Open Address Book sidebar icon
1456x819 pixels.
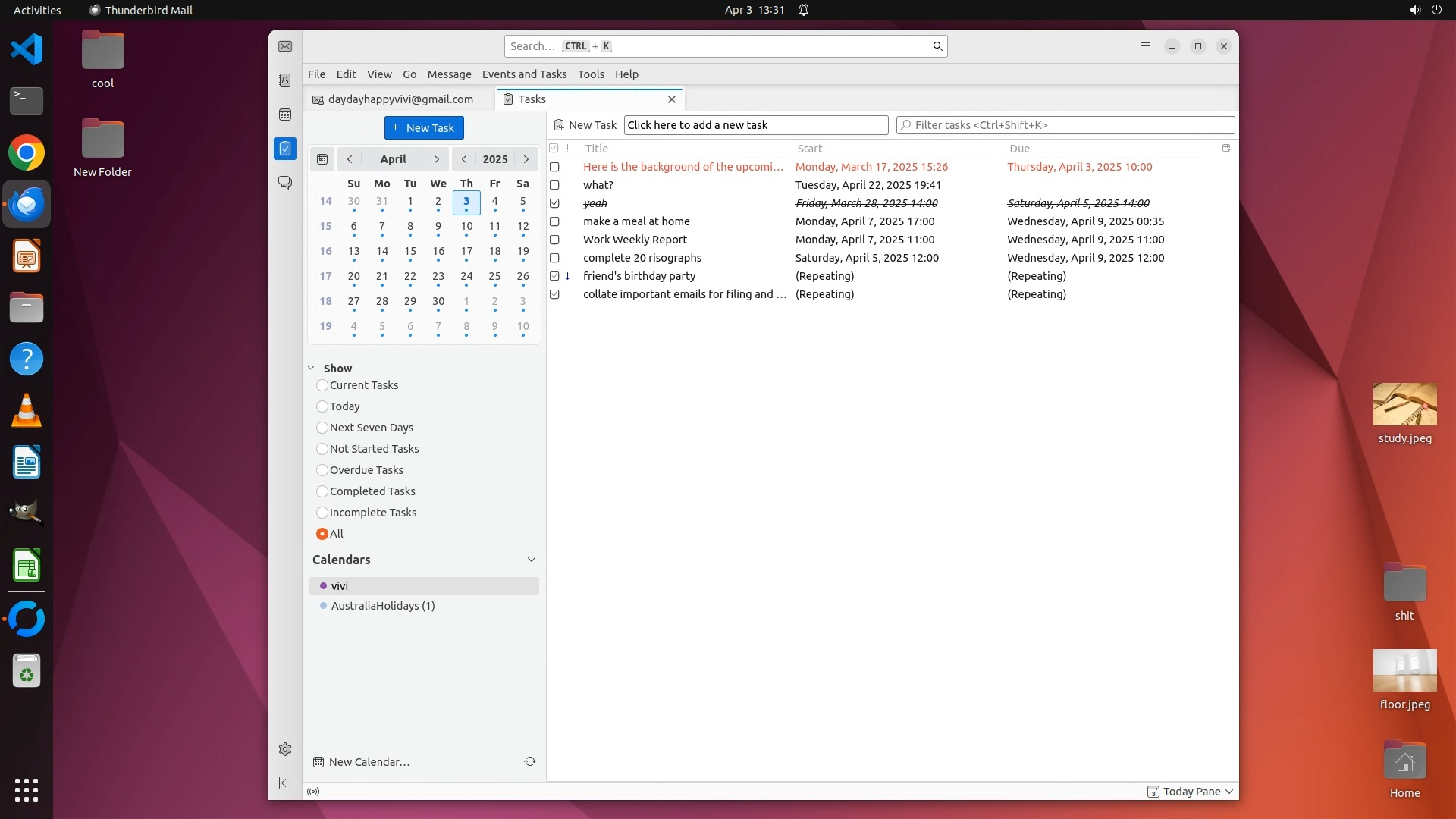tap(285, 80)
